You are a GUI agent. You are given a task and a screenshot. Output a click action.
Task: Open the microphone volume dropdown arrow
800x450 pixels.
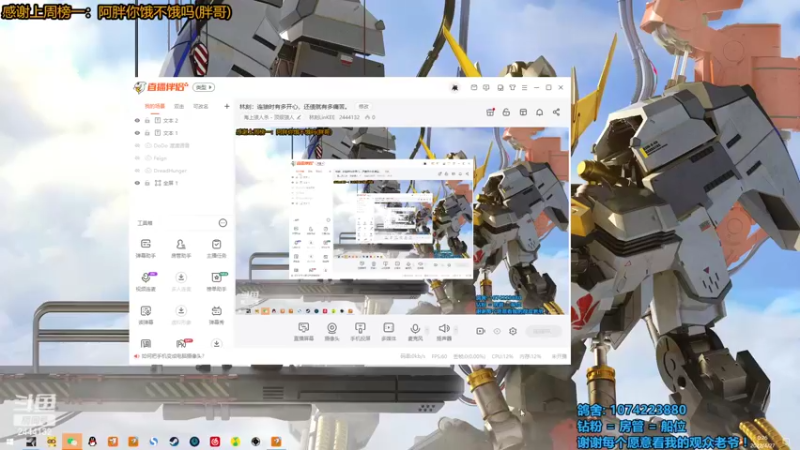pos(427,329)
